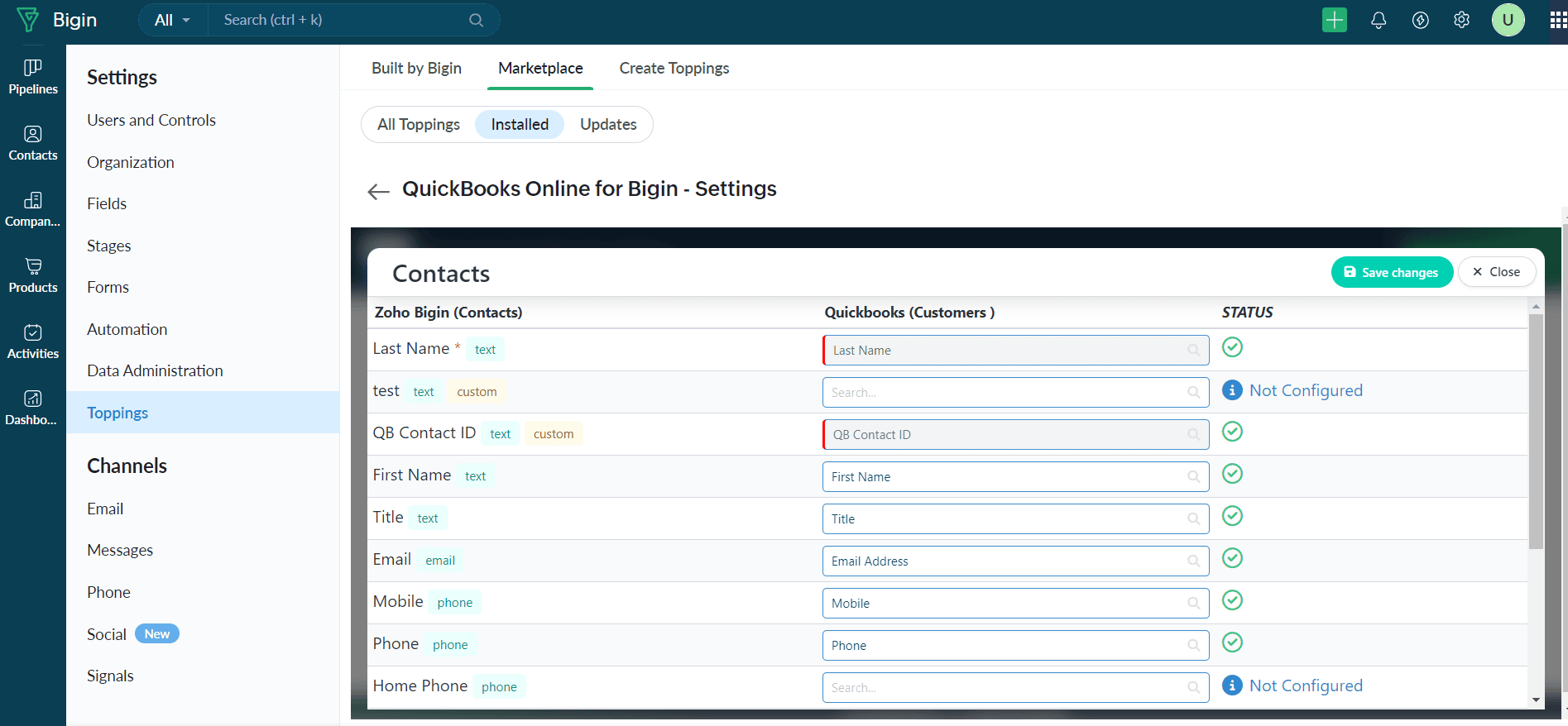The width and height of the screenshot is (1568, 726).
Task: Select the Updates toppings filter
Action: coord(608,125)
